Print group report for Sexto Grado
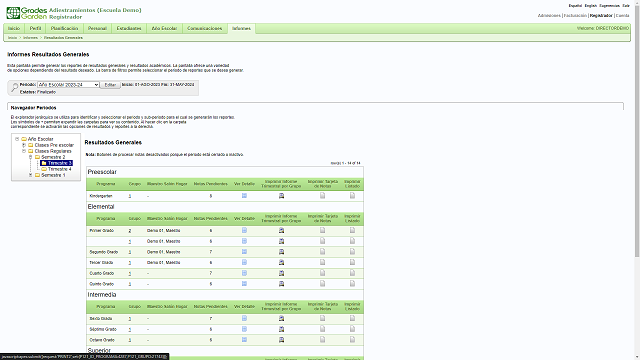 281,318
